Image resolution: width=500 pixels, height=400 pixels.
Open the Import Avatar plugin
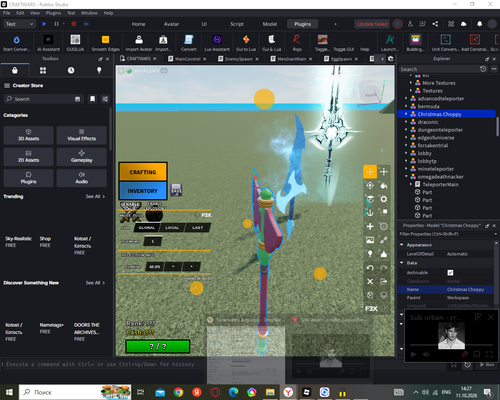(139, 43)
